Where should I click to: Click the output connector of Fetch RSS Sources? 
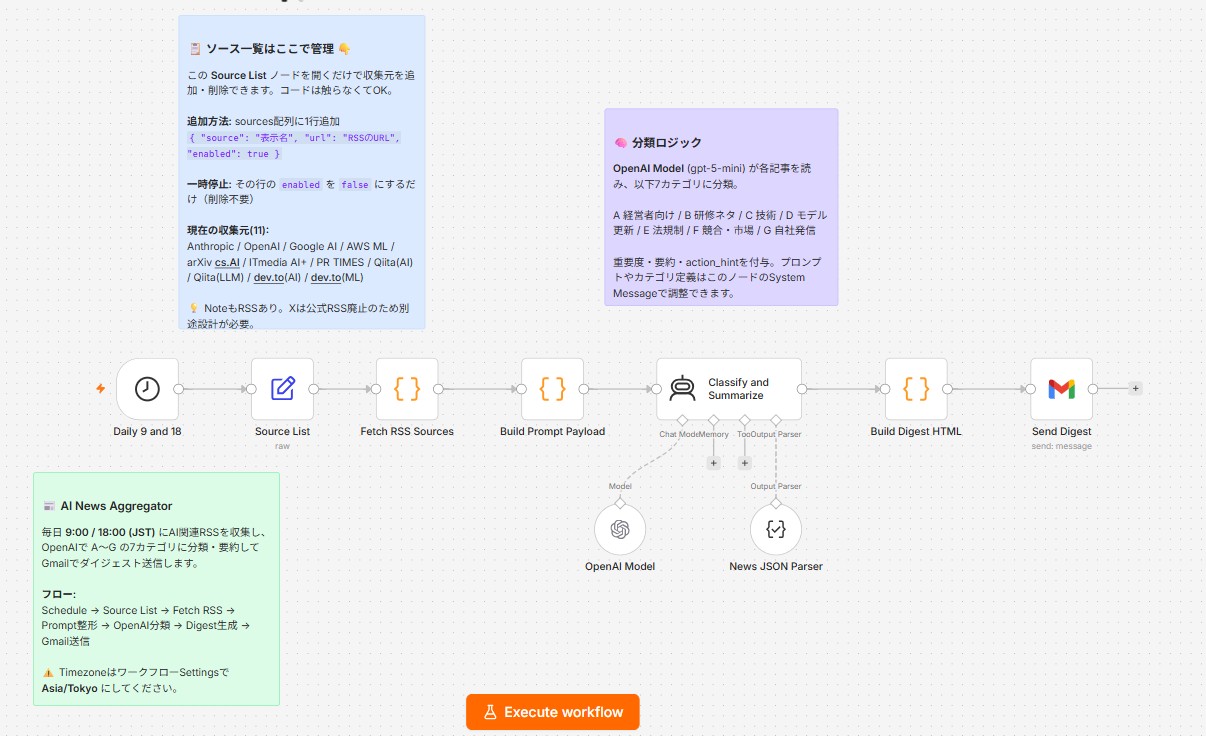click(438, 389)
